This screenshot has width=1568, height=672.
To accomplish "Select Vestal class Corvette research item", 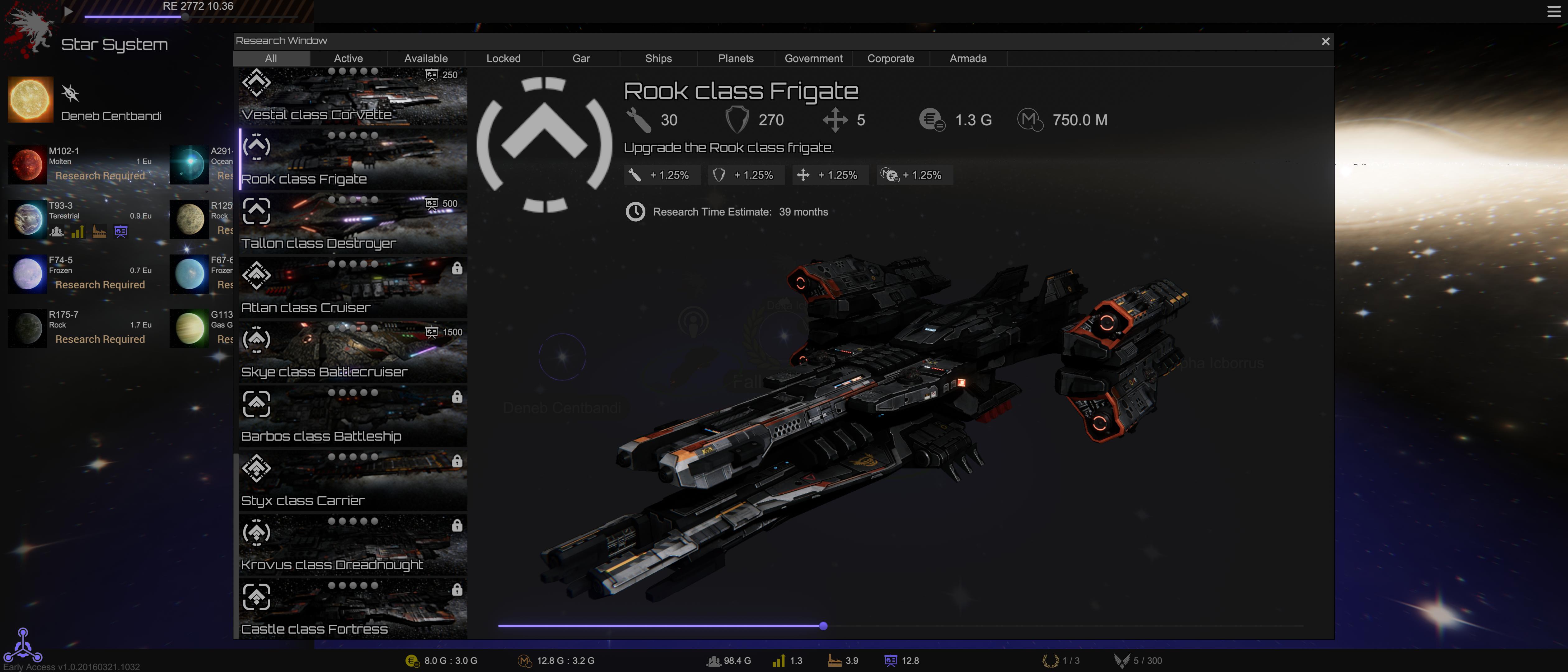I will coord(353,96).
